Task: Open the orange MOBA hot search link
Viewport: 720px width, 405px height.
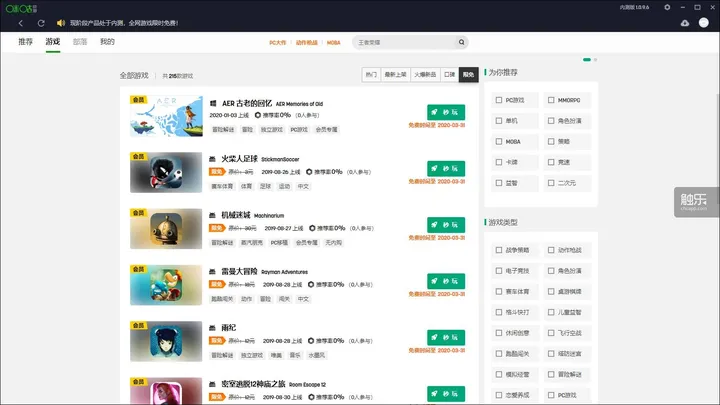Action: pyautogui.click(x=333, y=43)
